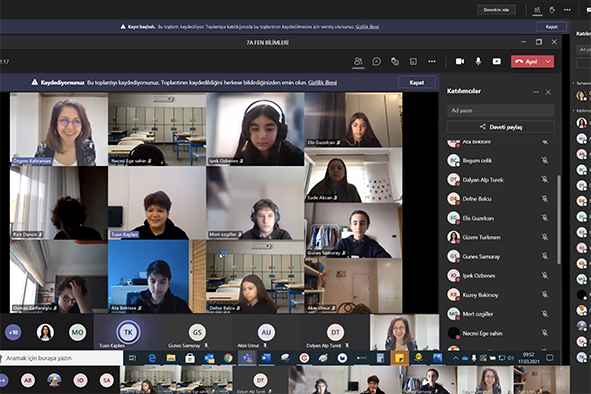Click the share content icon next to microphone
Viewport: 591px width, 394px height.
pos(497,61)
